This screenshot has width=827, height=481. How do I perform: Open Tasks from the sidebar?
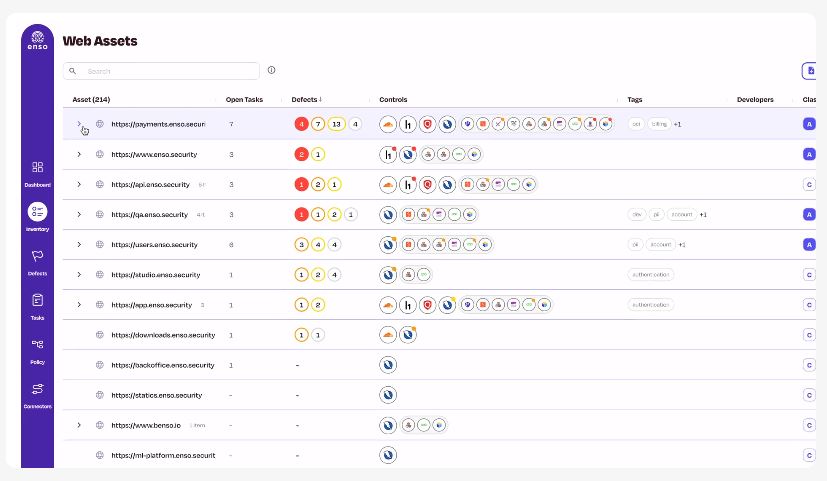coord(37,306)
